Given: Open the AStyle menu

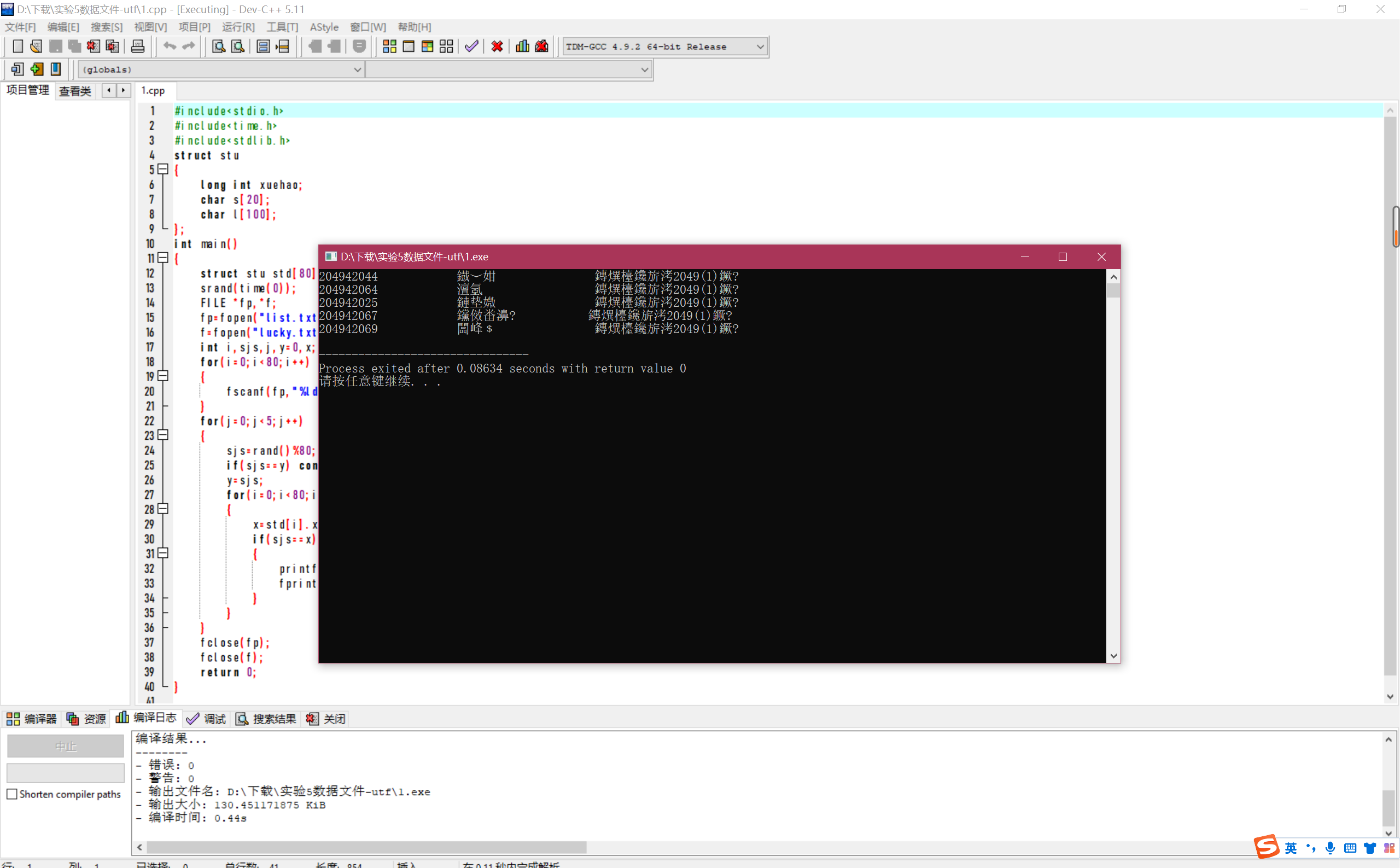Looking at the screenshot, I should coord(324,27).
